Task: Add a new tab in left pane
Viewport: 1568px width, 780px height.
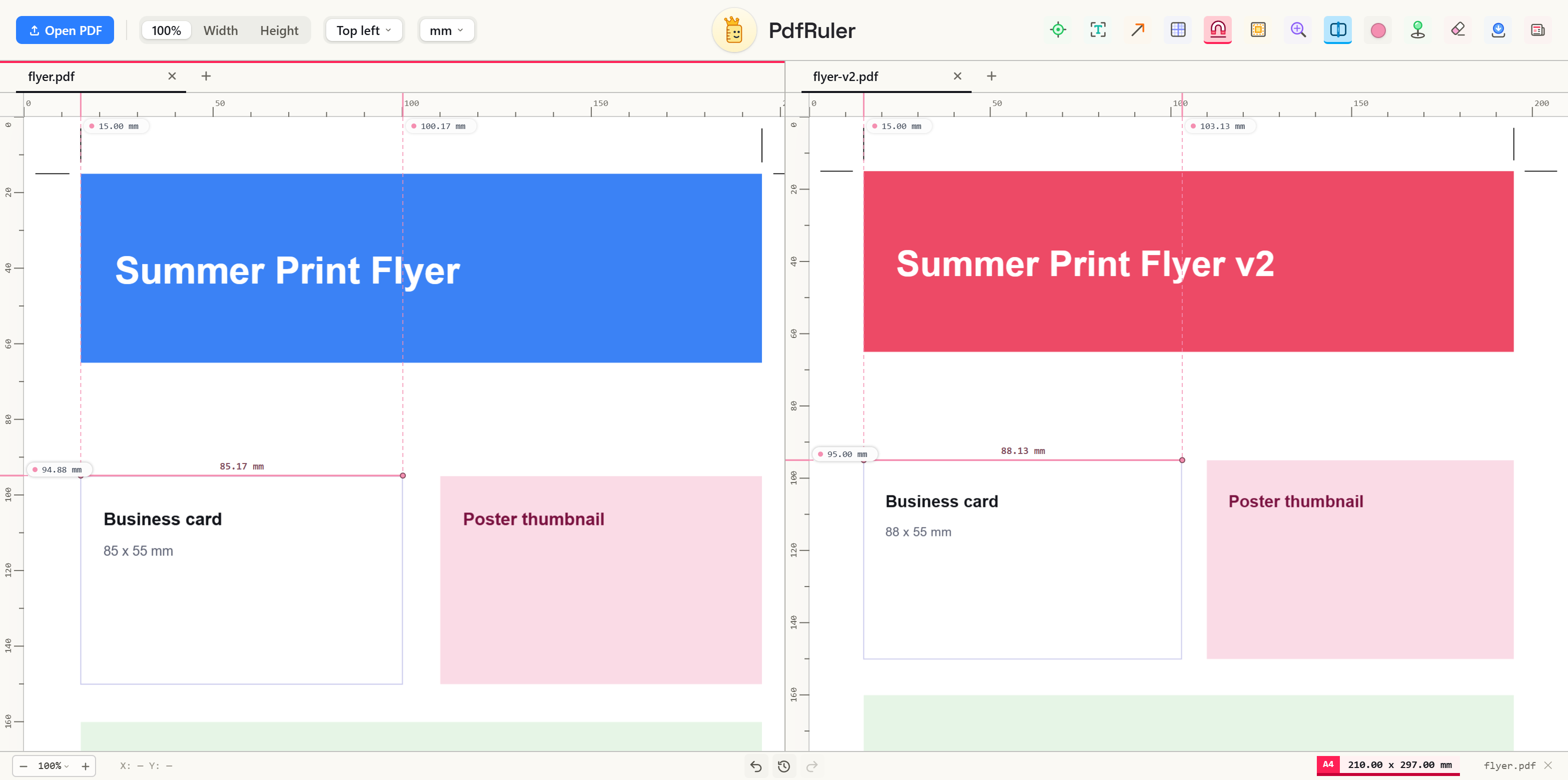Action: tap(206, 76)
